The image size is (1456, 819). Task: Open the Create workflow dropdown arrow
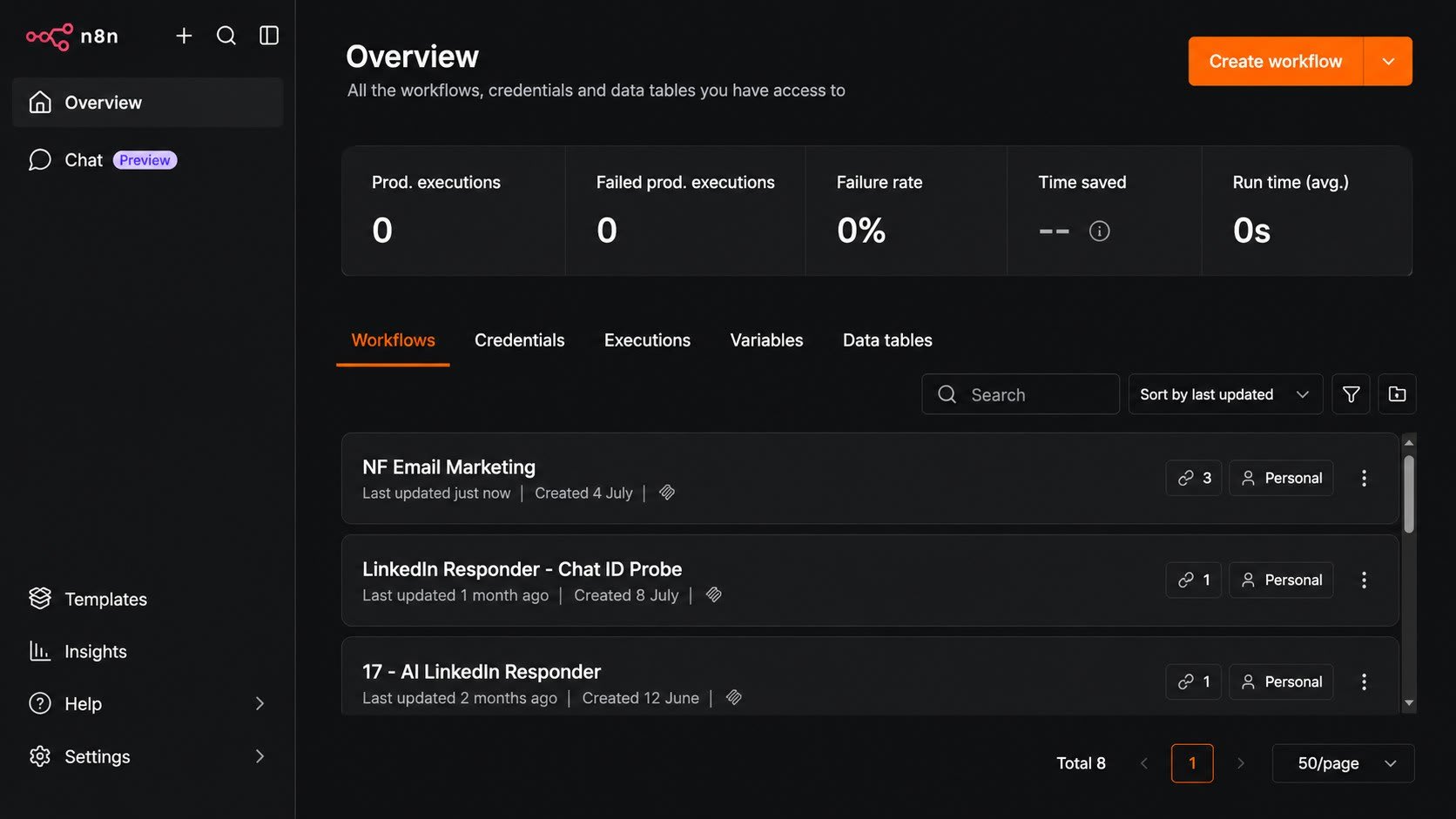pyautogui.click(x=1388, y=61)
